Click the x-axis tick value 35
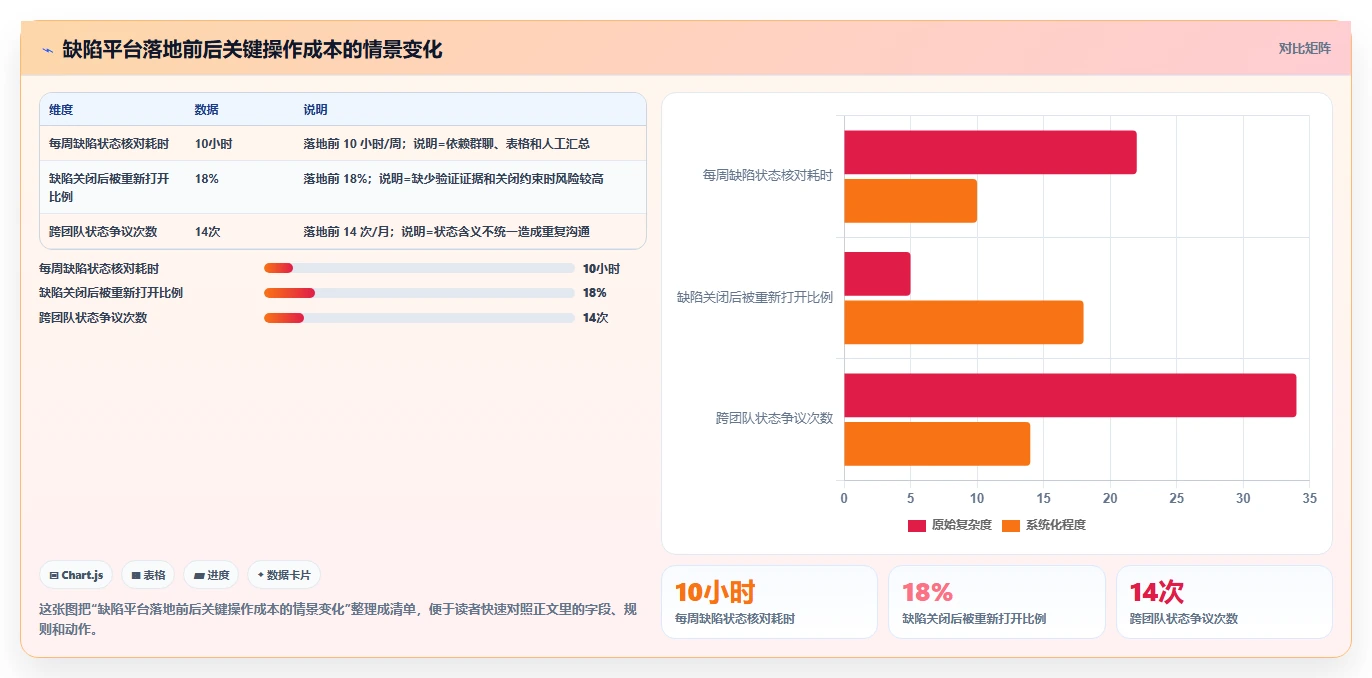 click(x=1310, y=498)
